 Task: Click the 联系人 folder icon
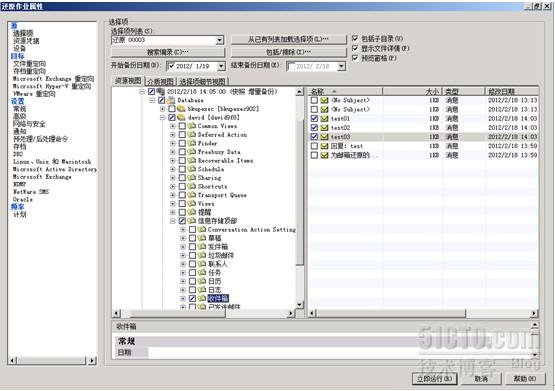click(x=202, y=264)
